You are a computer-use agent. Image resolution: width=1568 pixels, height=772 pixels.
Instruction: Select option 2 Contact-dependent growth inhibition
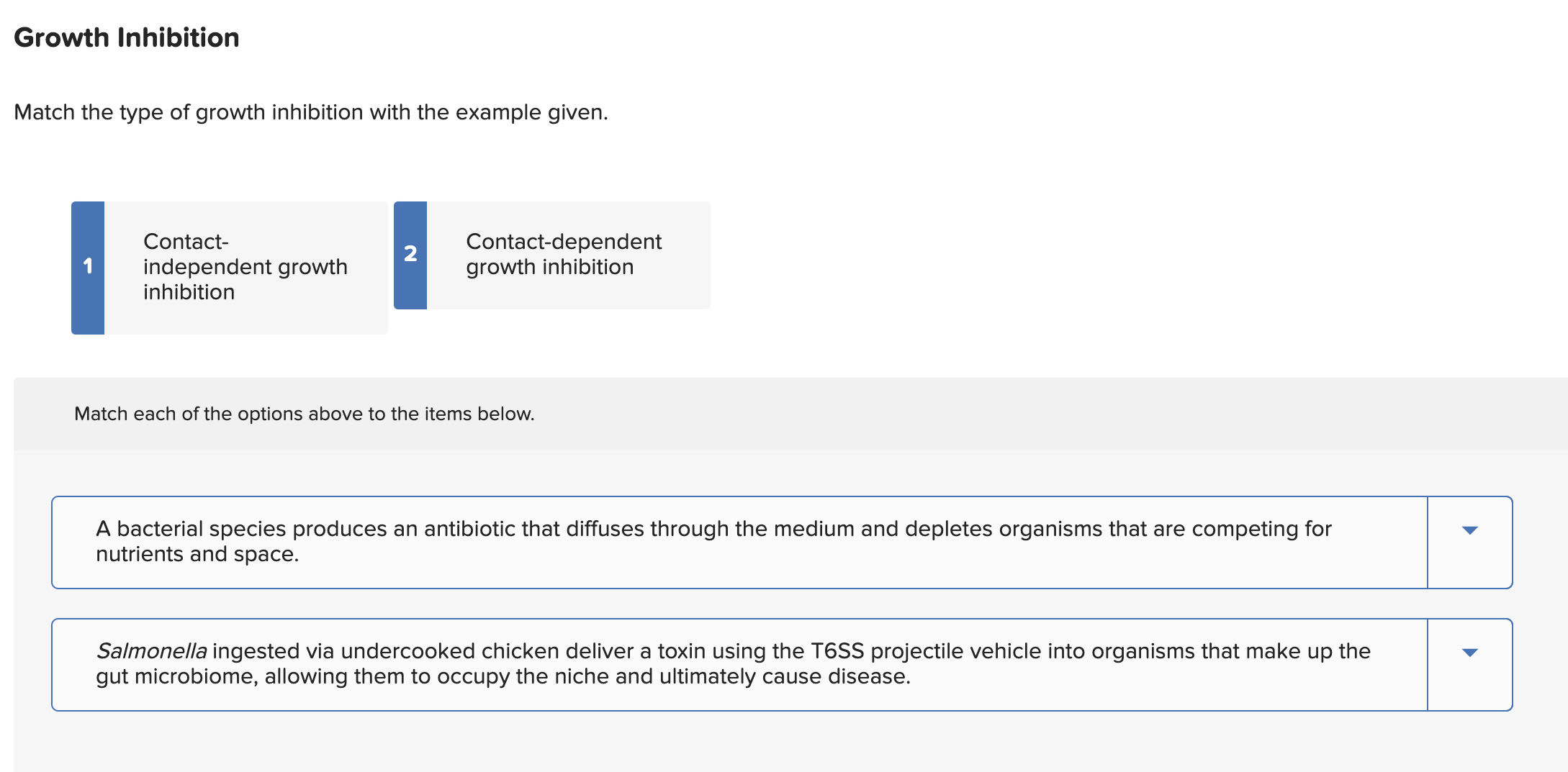click(552, 255)
